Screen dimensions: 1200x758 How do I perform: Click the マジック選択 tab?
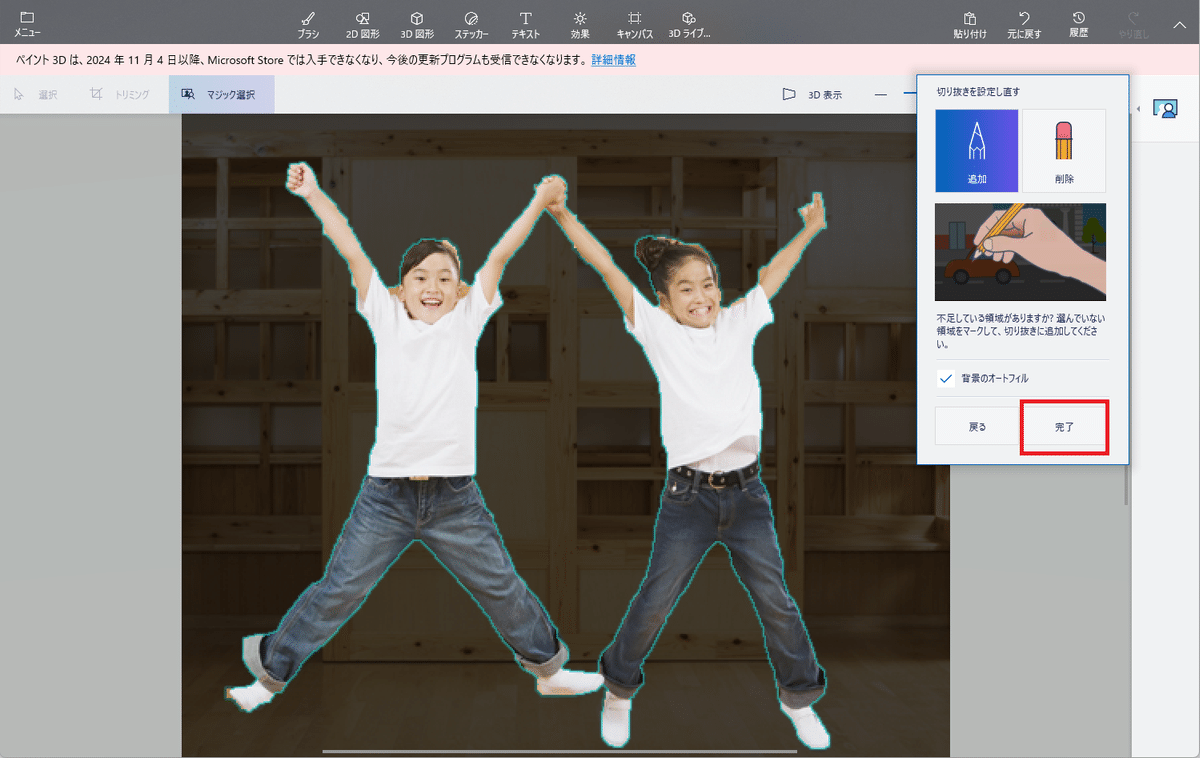220,94
